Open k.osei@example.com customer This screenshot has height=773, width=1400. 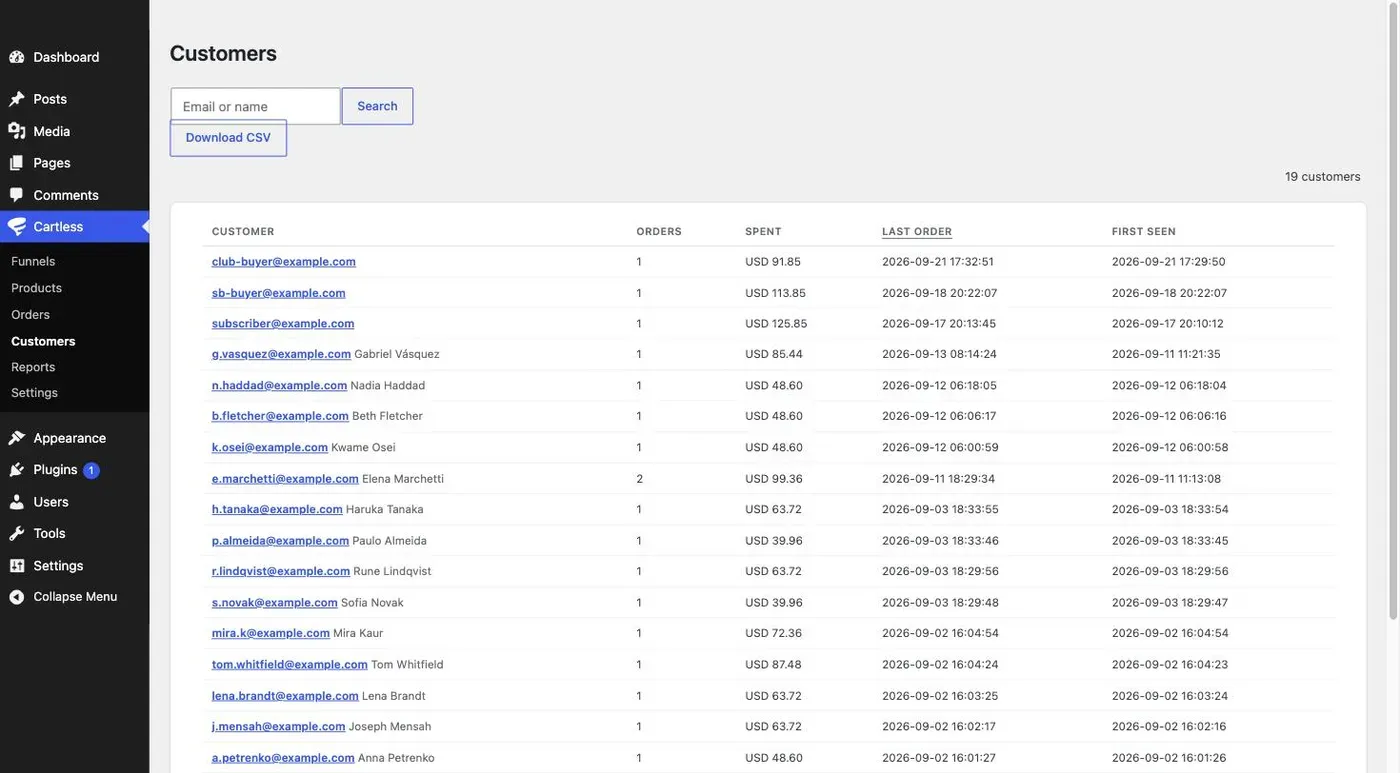[270, 447]
